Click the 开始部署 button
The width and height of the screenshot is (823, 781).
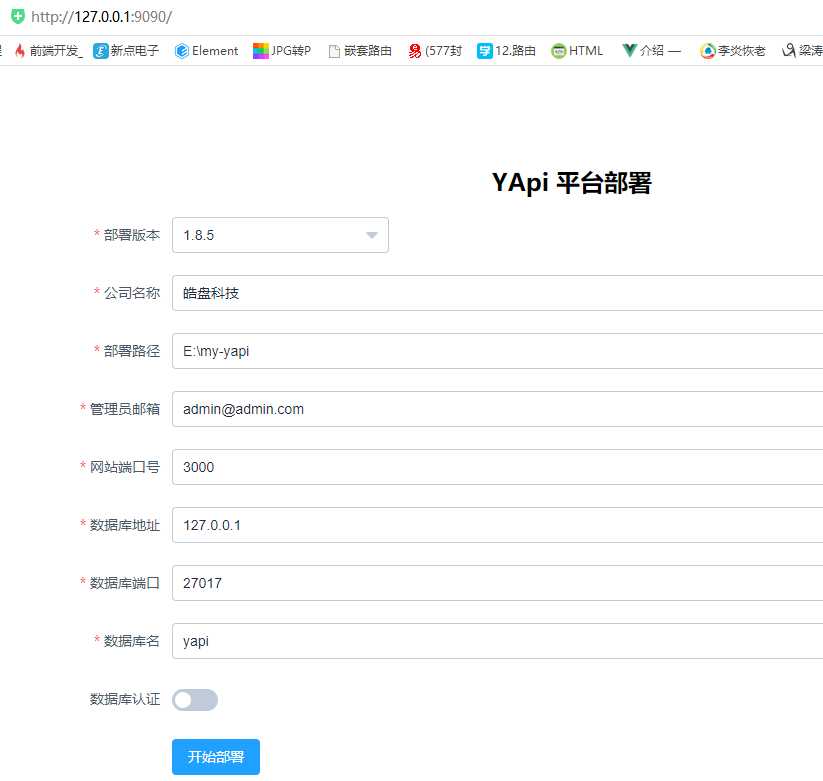coord(216,757)
